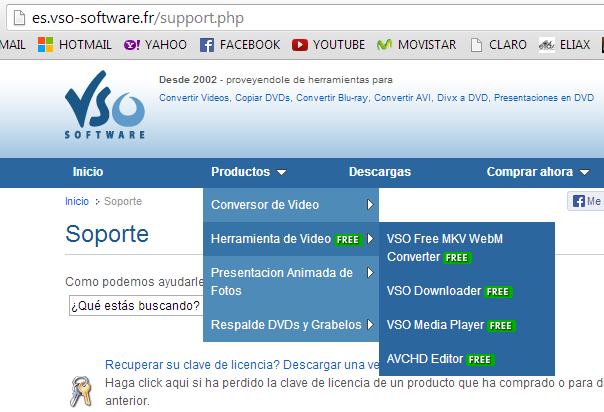The width and height of the screenshot is (604, 412).
Task: Select Presentacion Animada de Fotos entry
Action: pyautogui.click(x=291, y=281)
